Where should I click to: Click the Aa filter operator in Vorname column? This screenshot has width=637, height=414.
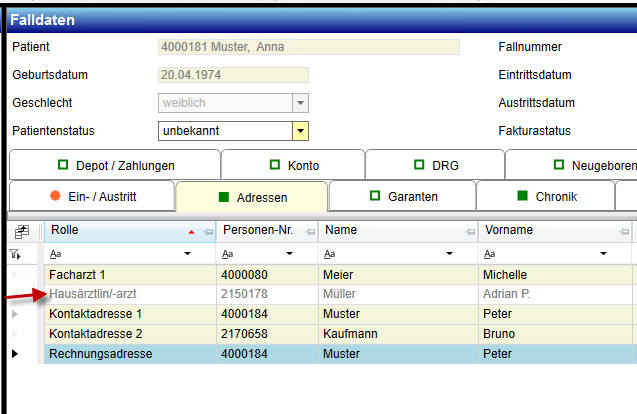point(490,254)
